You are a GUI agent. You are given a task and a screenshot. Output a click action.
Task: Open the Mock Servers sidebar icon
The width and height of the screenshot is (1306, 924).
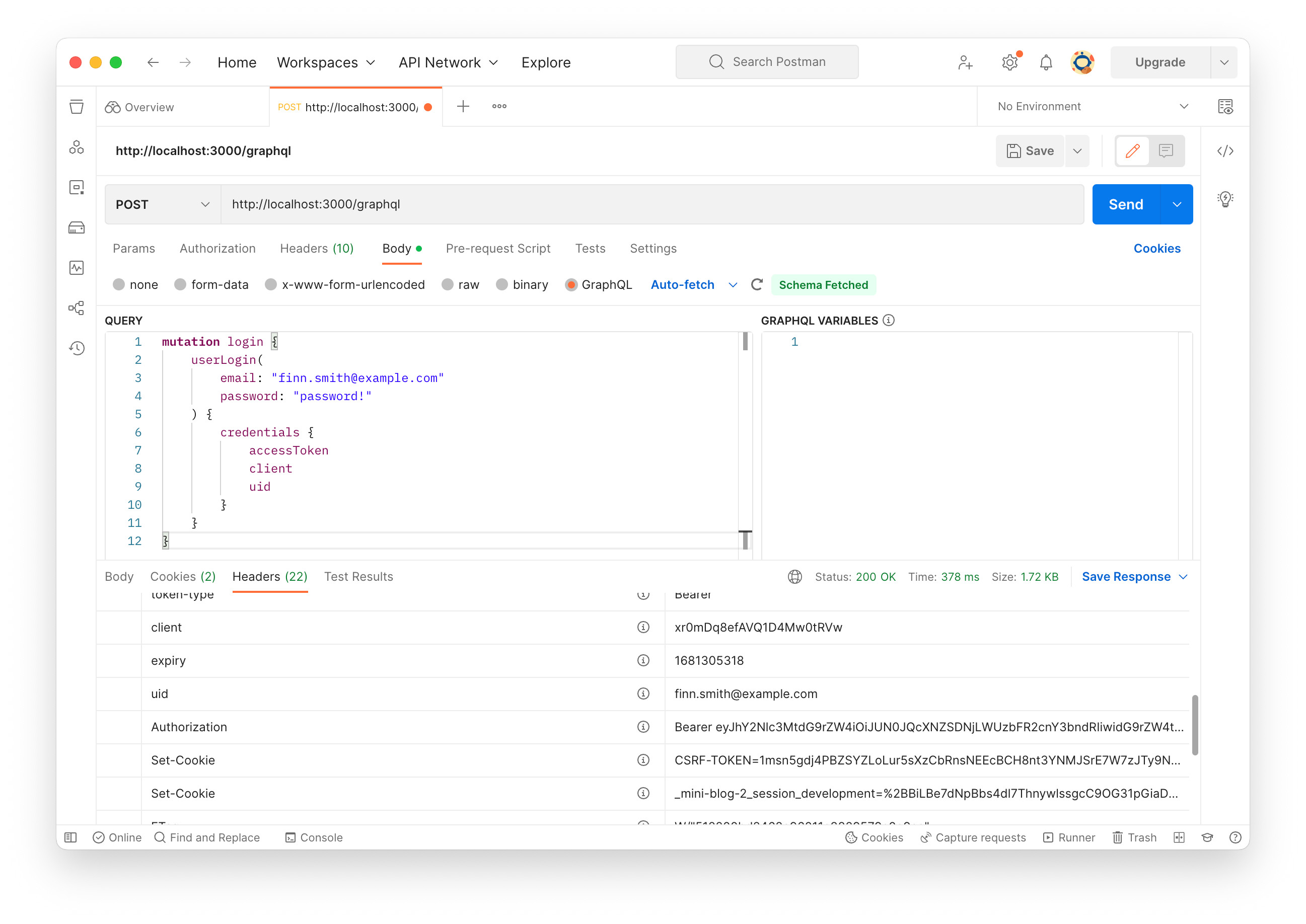[x=76, y=227]
